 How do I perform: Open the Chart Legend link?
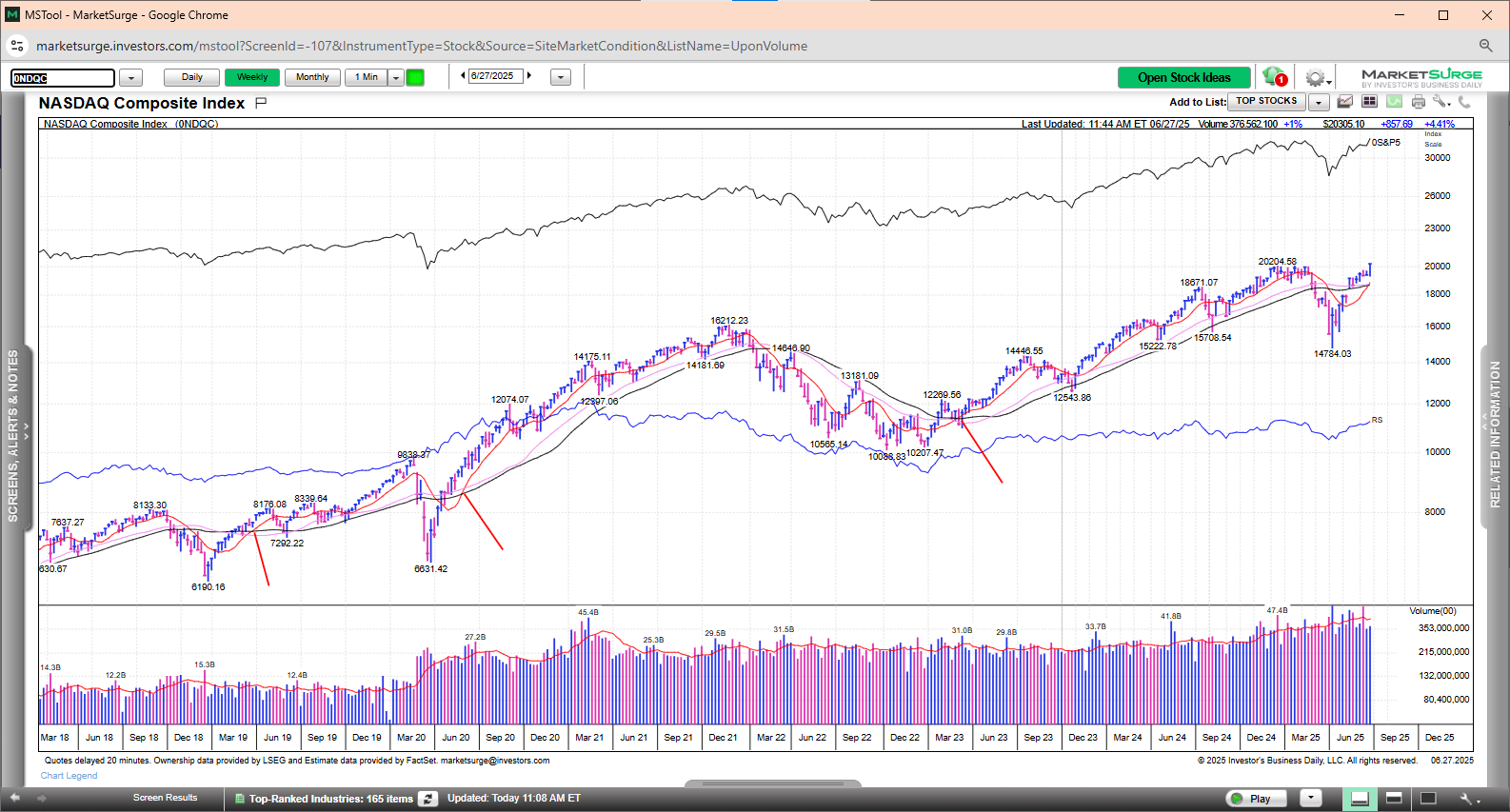(x=69, y=776)
